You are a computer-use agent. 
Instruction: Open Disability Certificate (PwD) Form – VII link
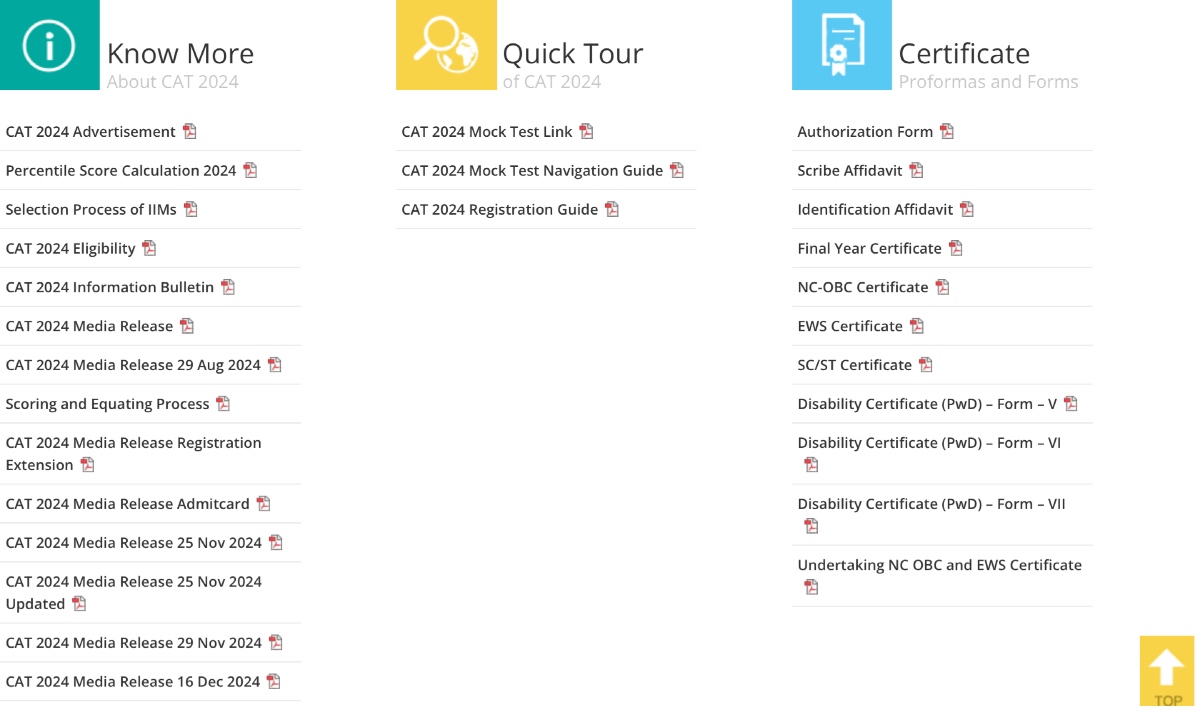tap(931, 505)
